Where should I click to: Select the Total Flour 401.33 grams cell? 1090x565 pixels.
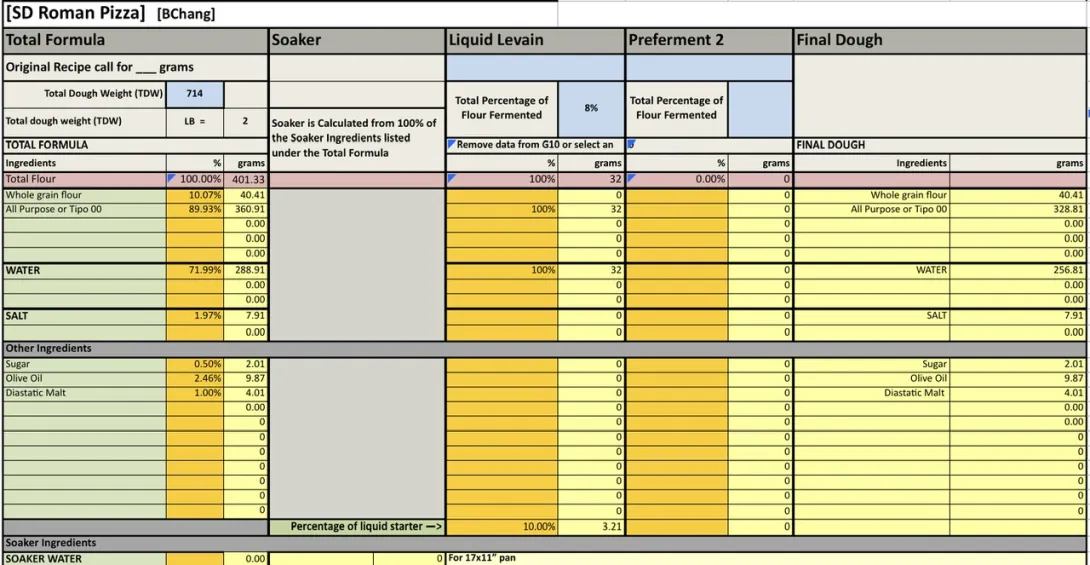coord(246,179)
